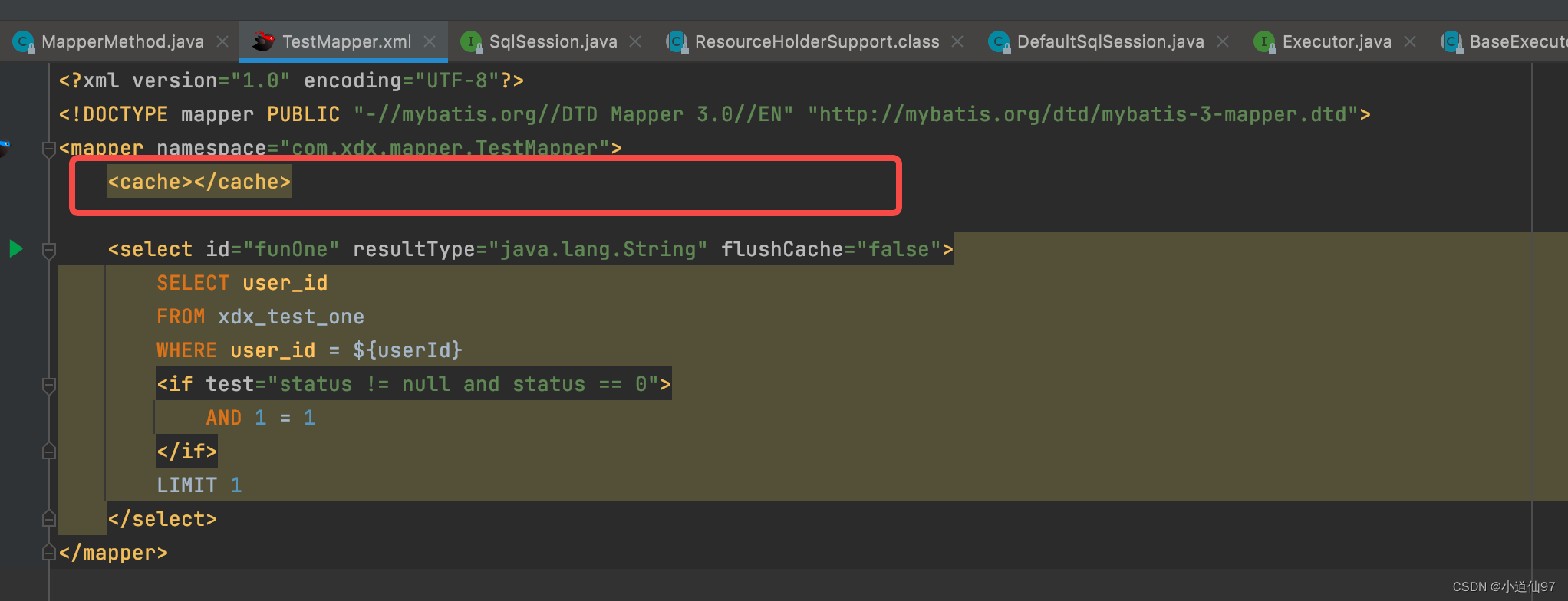Click the closing </if> fold marker

click(x=48, y=451)
